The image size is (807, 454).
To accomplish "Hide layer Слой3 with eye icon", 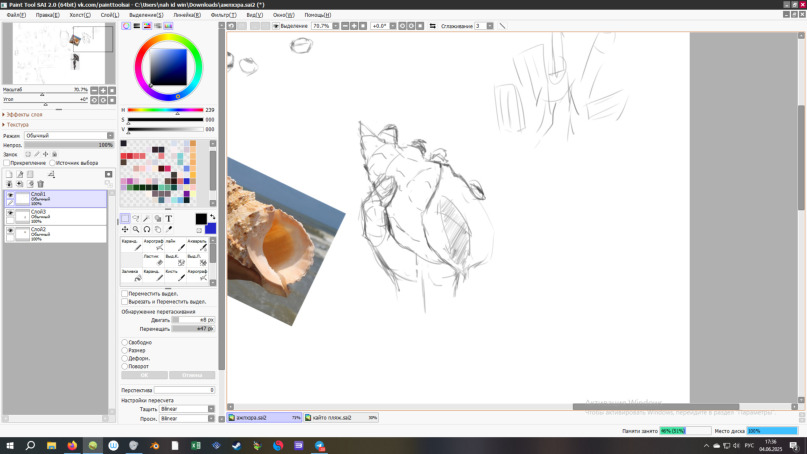I will (x=11, y=214).
